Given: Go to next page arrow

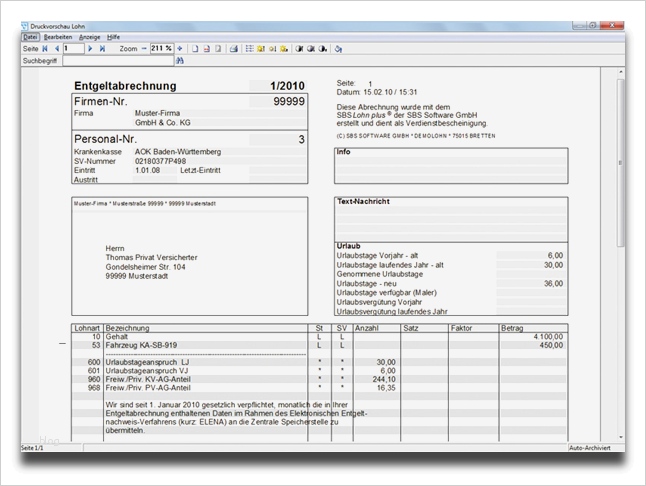Looking at the screenshot, I should [90, 49].
